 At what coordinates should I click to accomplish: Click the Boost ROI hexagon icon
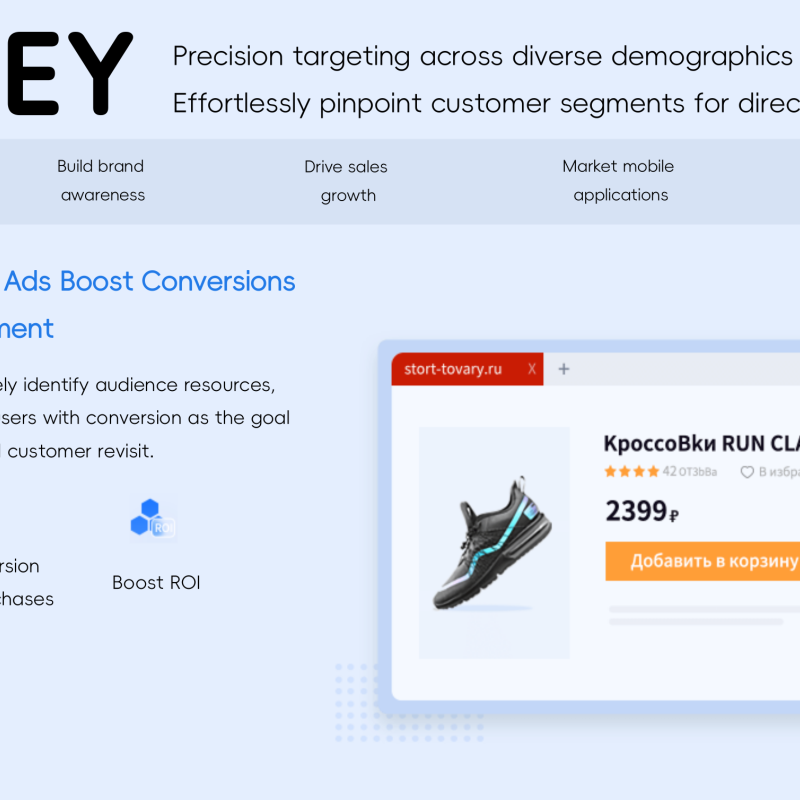152,517
